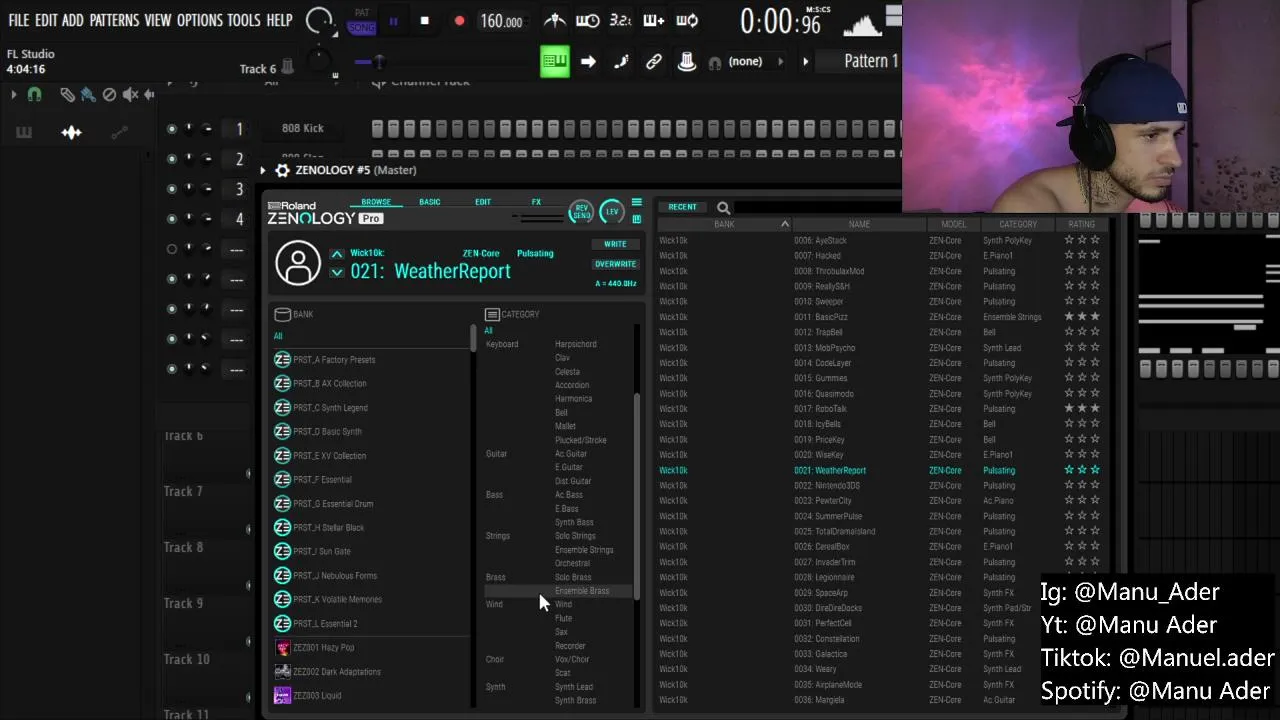
Task: Select the PRST_A Factory Presets bank
Action: pyautogui.click(x=335, y=360)
